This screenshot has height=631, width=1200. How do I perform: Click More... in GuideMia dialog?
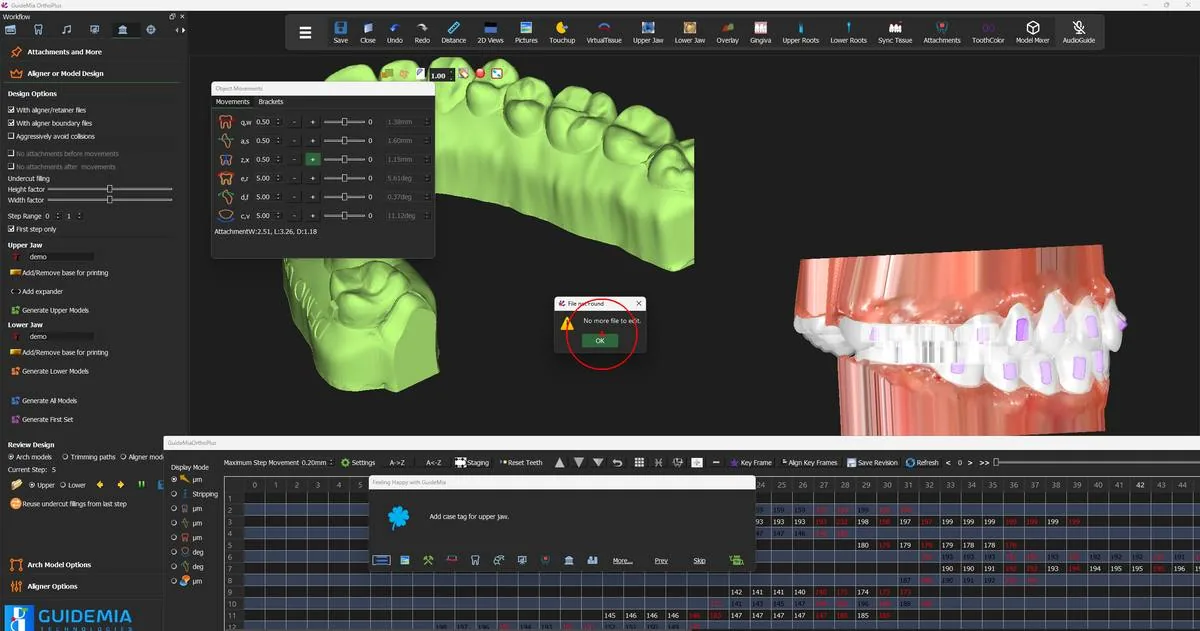622,561
